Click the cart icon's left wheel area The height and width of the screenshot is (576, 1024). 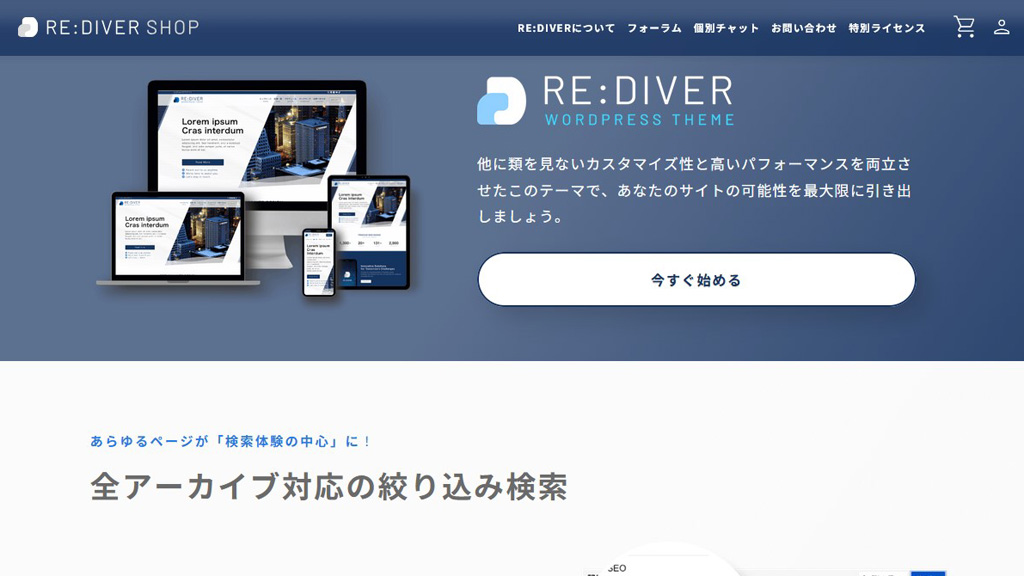(x=957, y=35)
